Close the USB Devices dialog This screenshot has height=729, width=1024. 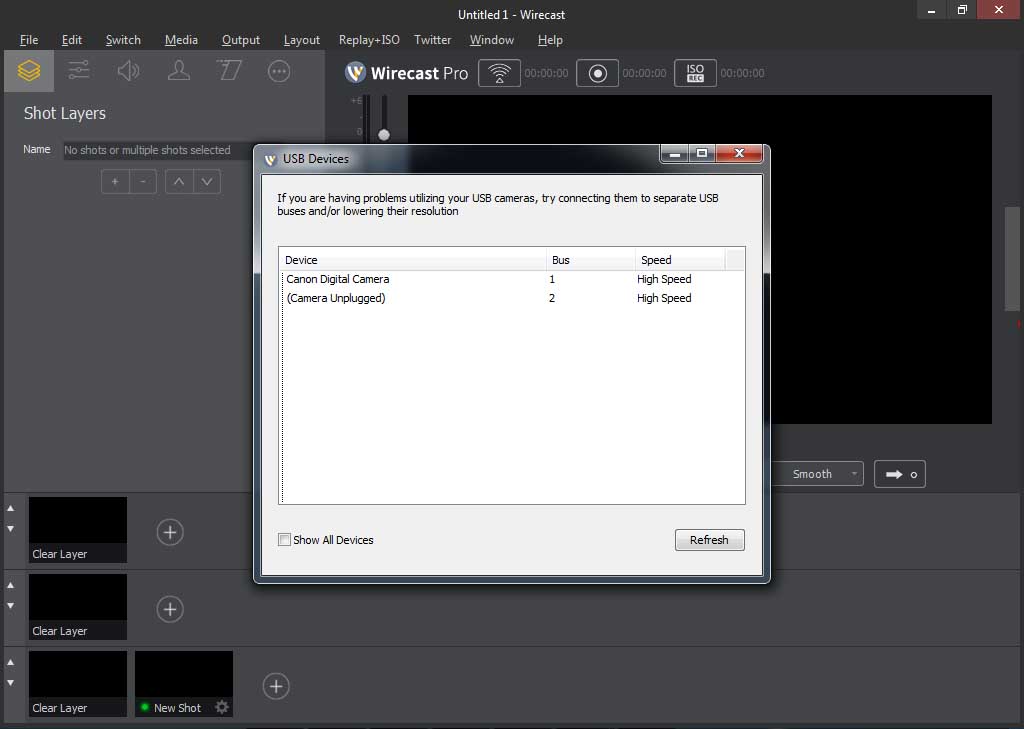pyautogui.click(x=739, y=154)
